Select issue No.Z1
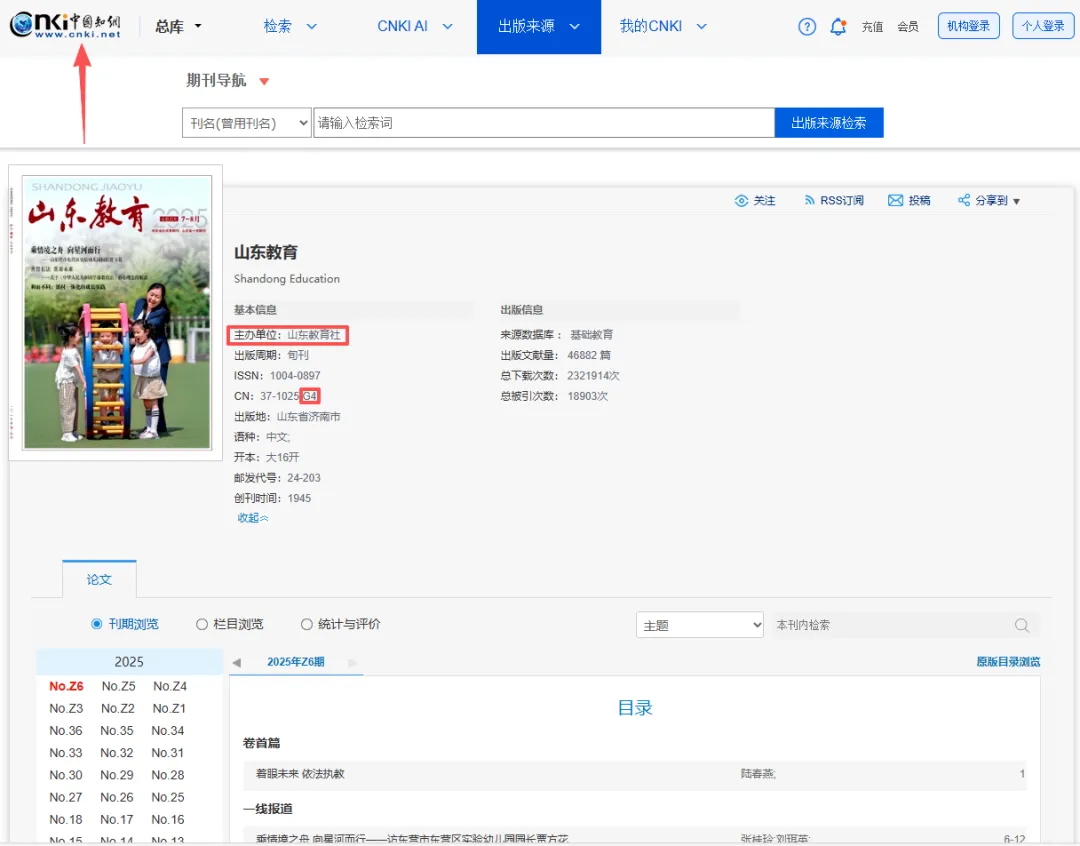This screenshot has height=846, width=1080. click(x=169, y=708)
